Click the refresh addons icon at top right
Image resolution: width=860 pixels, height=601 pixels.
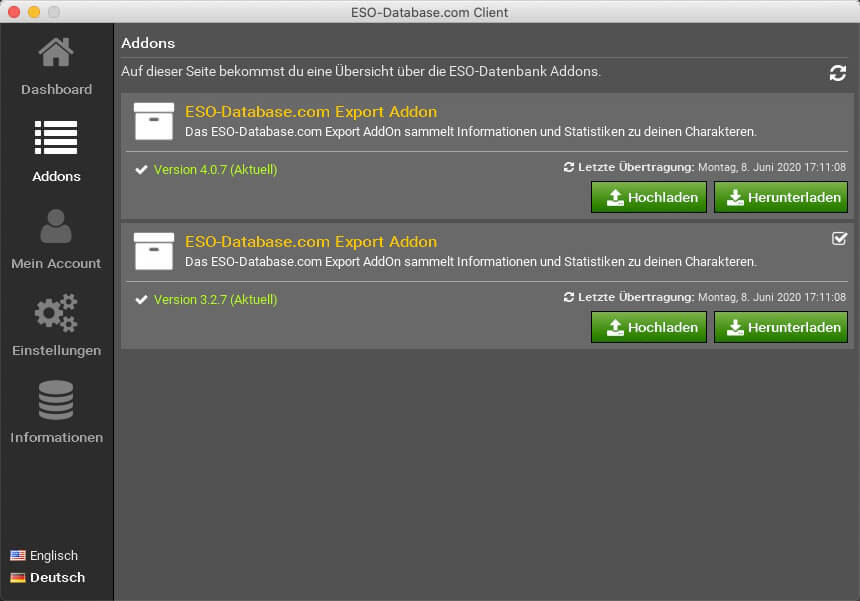[x=838, y=73]
